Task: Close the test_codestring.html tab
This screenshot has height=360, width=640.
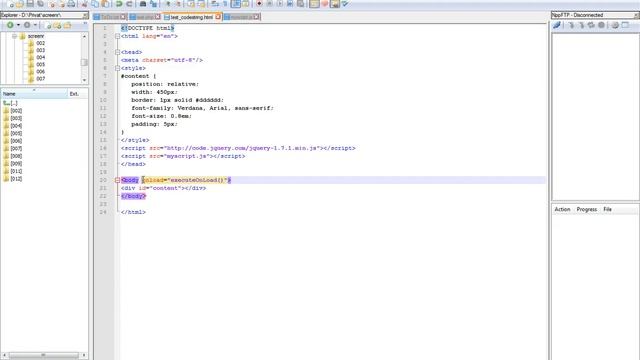Action: (x=218, y=17)
